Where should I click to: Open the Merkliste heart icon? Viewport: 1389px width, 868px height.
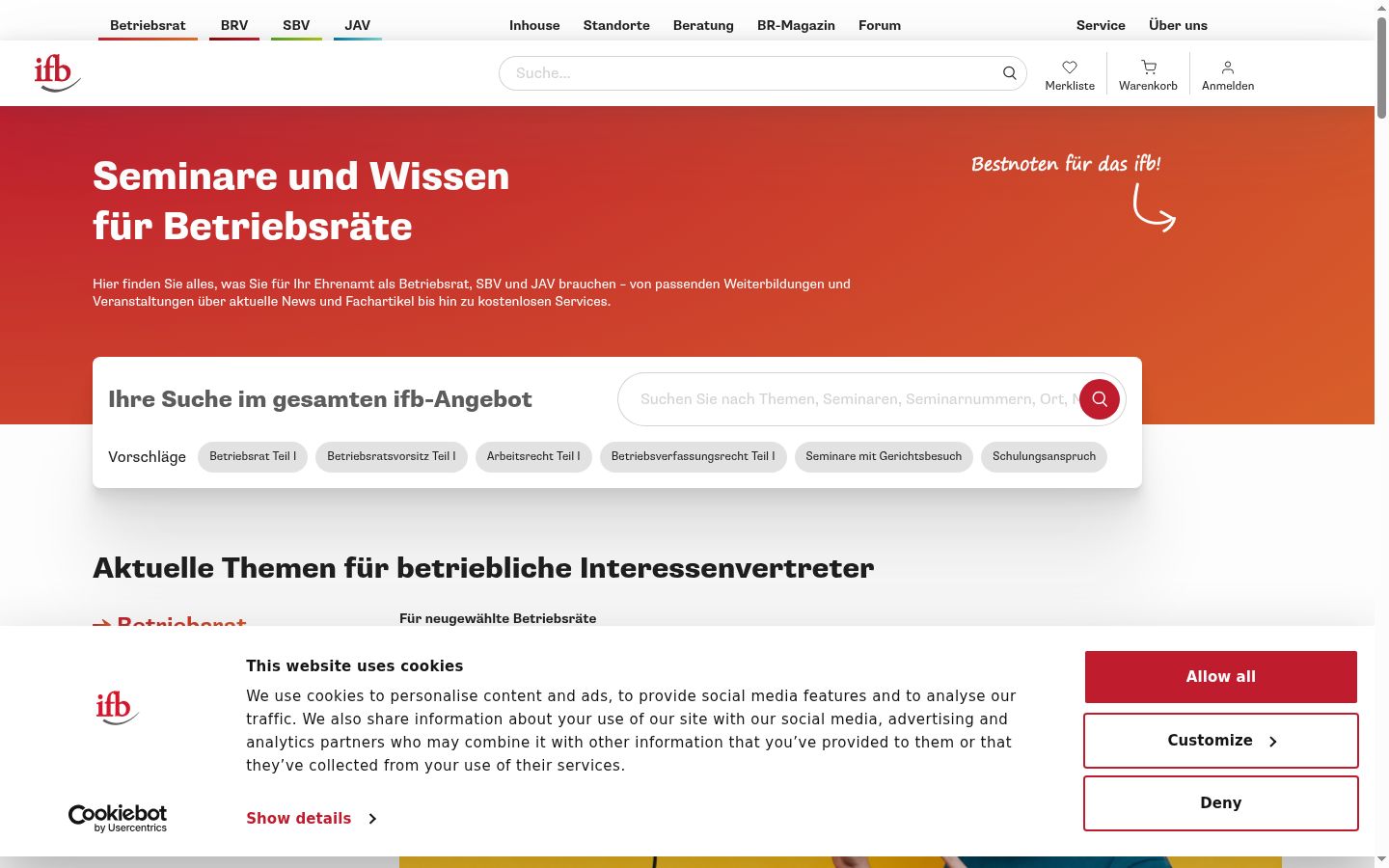pyautogui.click(x=1070, y=68)
